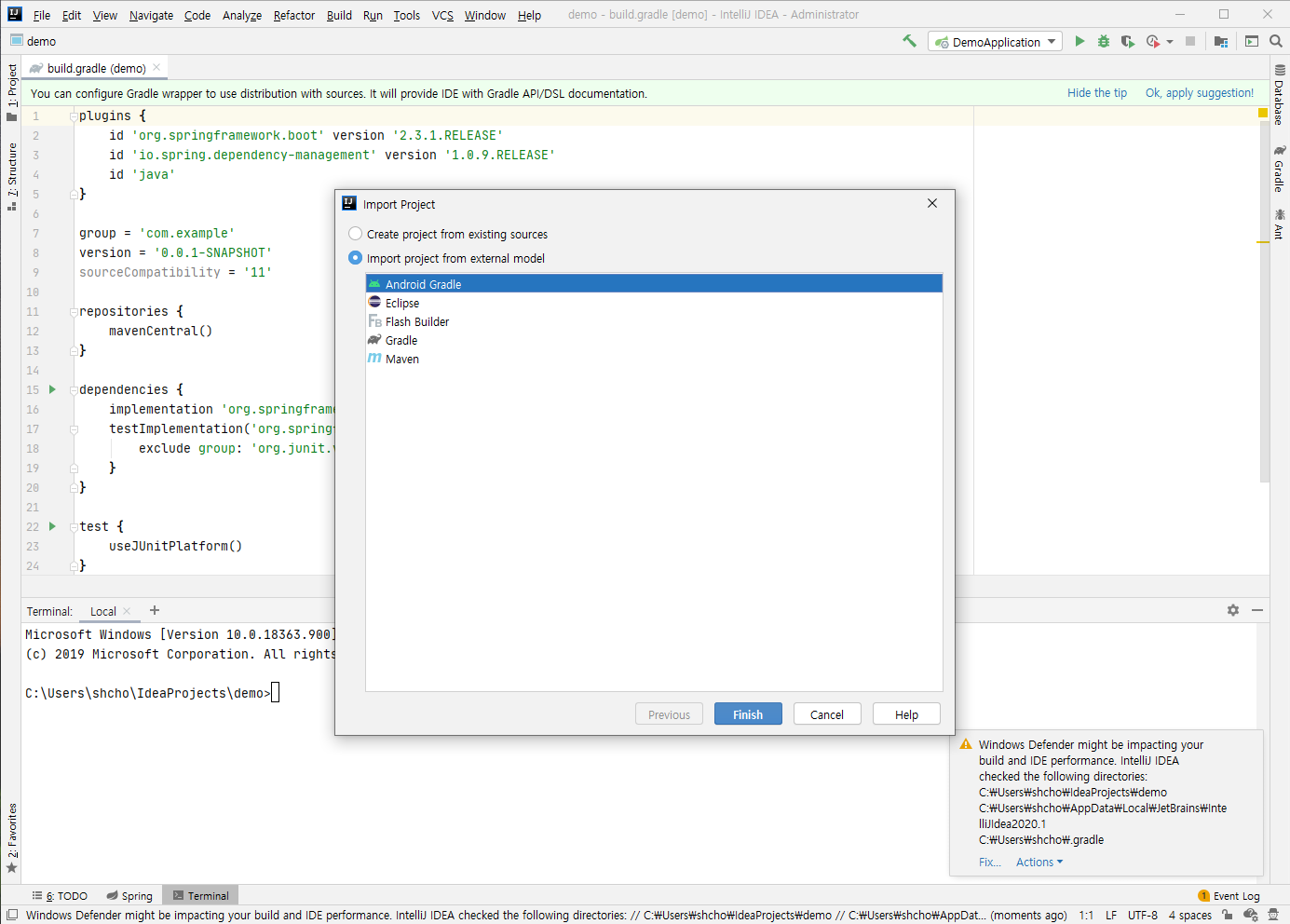Select Flash Builder in model list

tap(654, 321)
